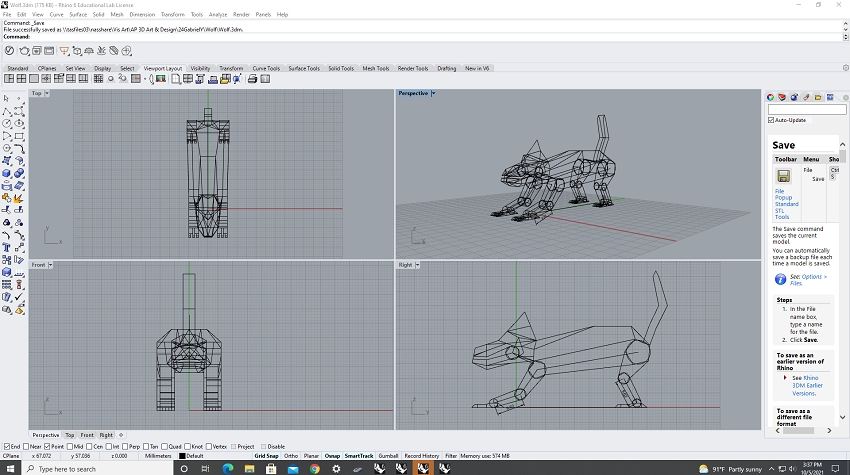Toggle the Mid object snap checkbox
This screenshot has height=475, width=850.
tap(71, 446)
